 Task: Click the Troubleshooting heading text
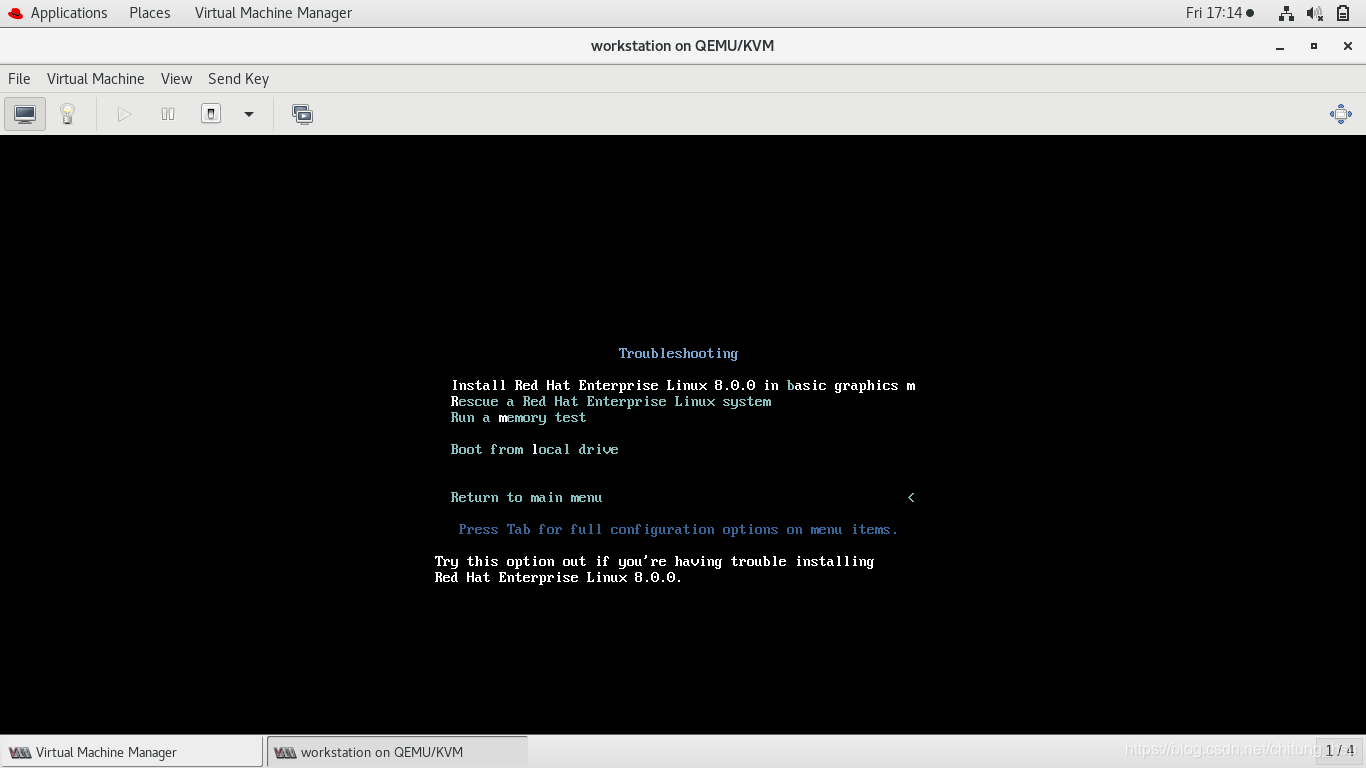[678, 353]
